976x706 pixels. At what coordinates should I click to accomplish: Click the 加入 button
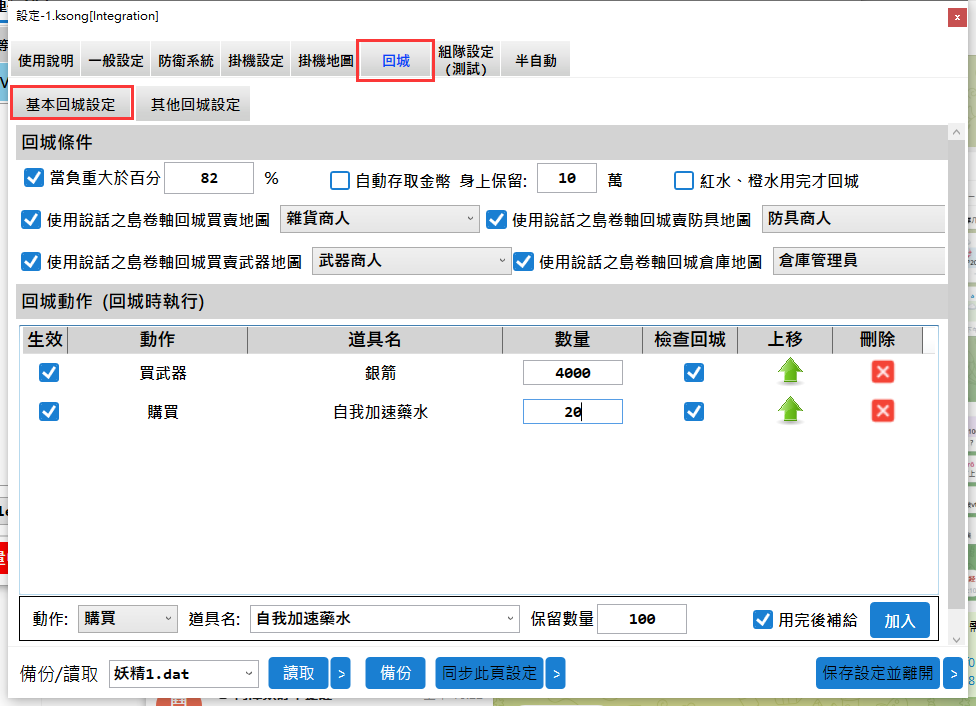point(899,620)
